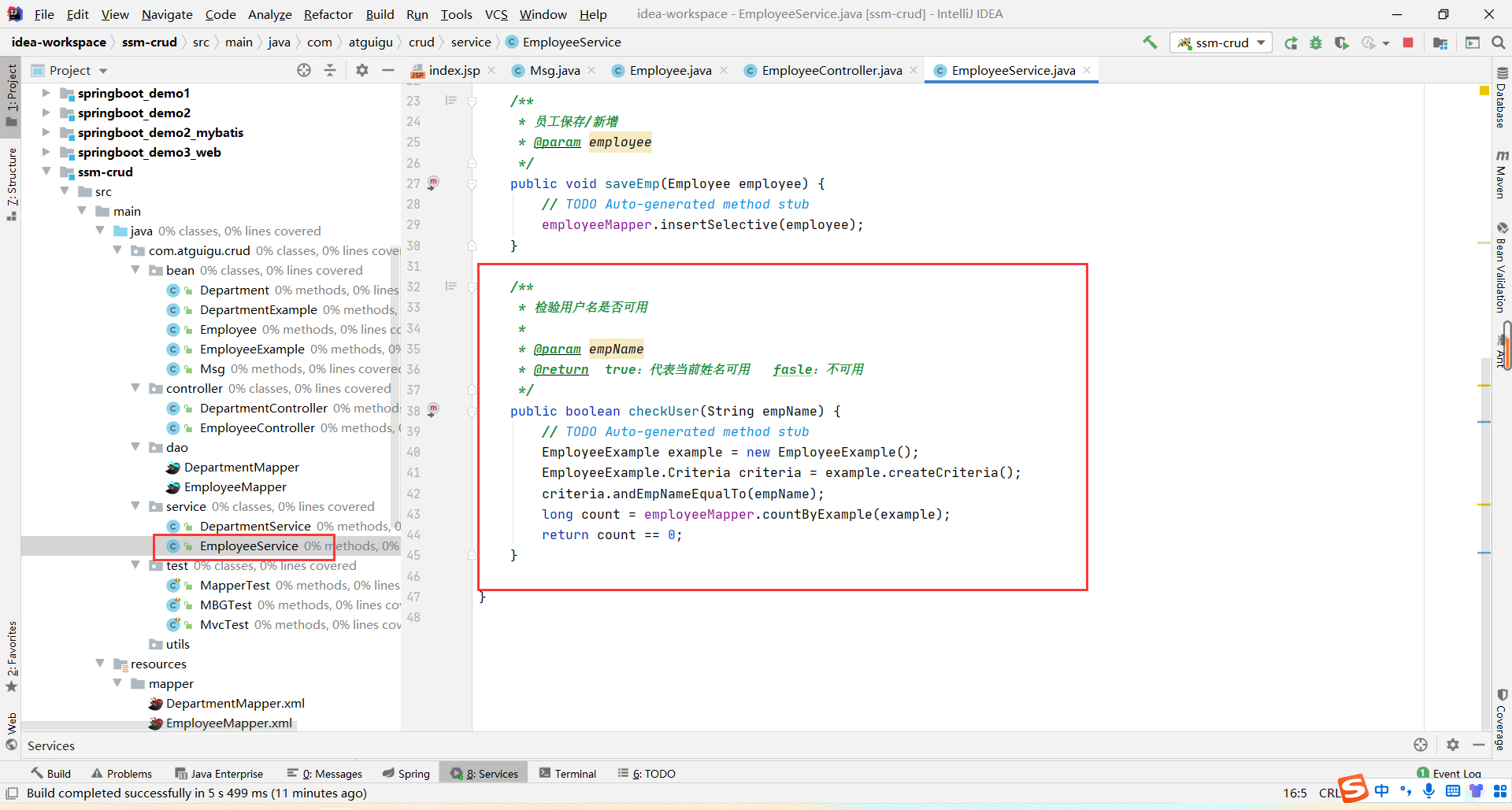Screen dimensions: 1512x810
Task: Click the method marker icon on line 27
Action: pyautogui.click(x=433, y=183)
